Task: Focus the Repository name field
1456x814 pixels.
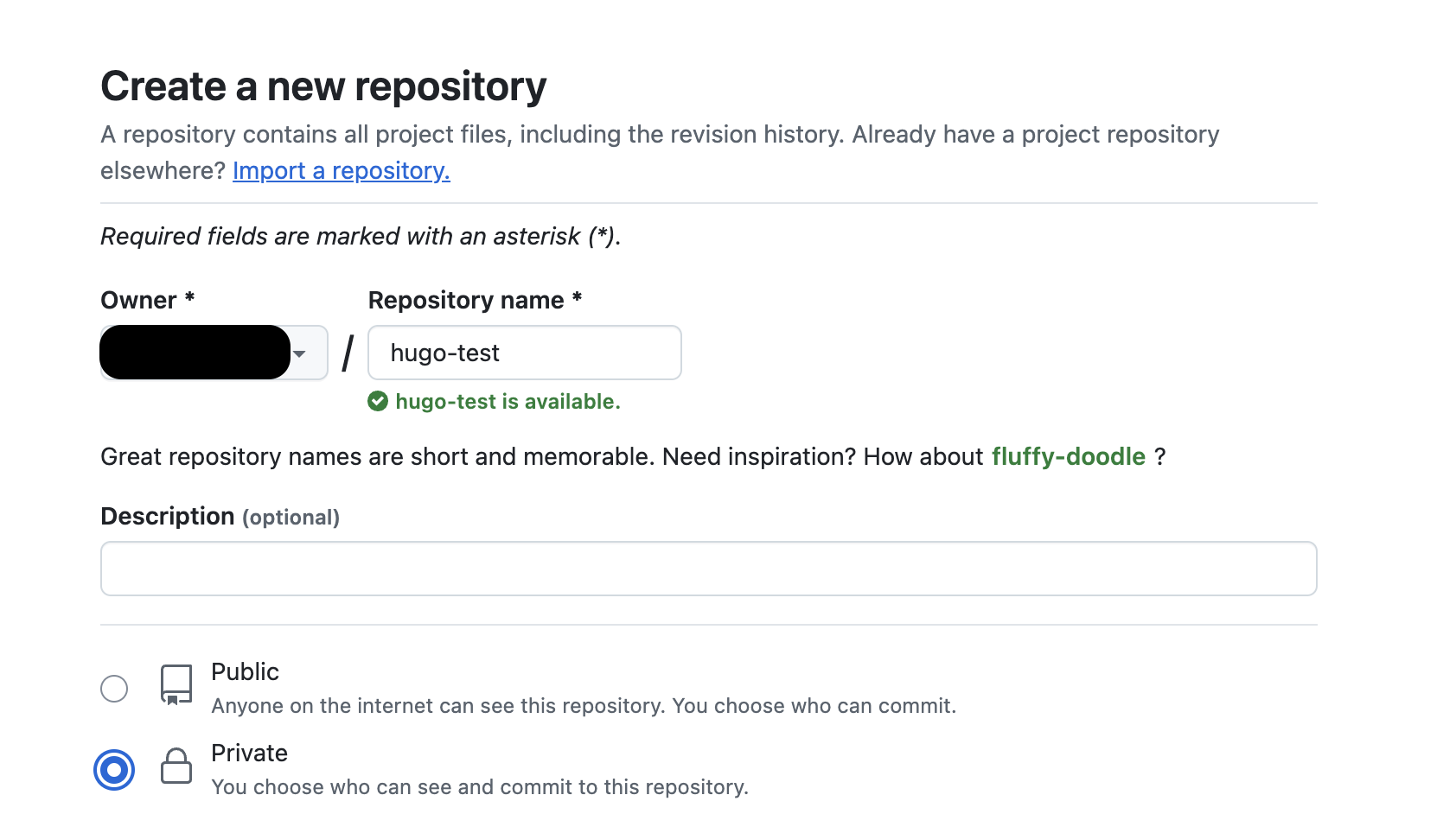Action: point(524,353)
